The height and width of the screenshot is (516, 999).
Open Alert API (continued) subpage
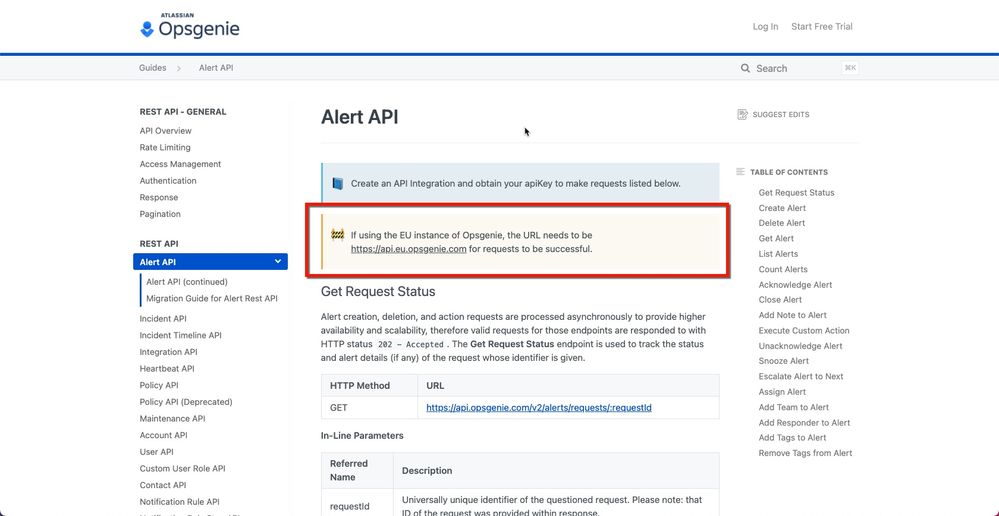pos(187,282)
